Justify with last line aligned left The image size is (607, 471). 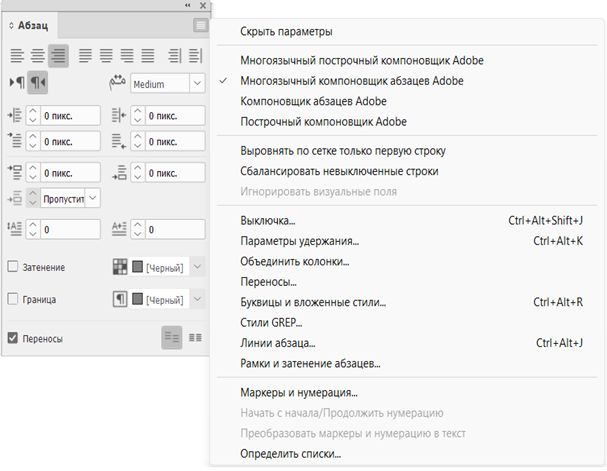[85, 56]
